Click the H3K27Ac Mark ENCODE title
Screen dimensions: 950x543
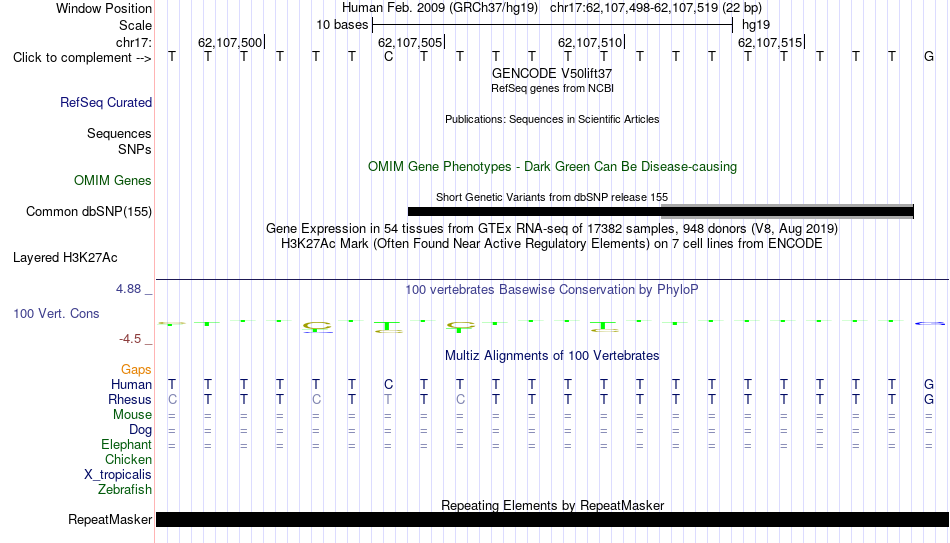(552, 244)
